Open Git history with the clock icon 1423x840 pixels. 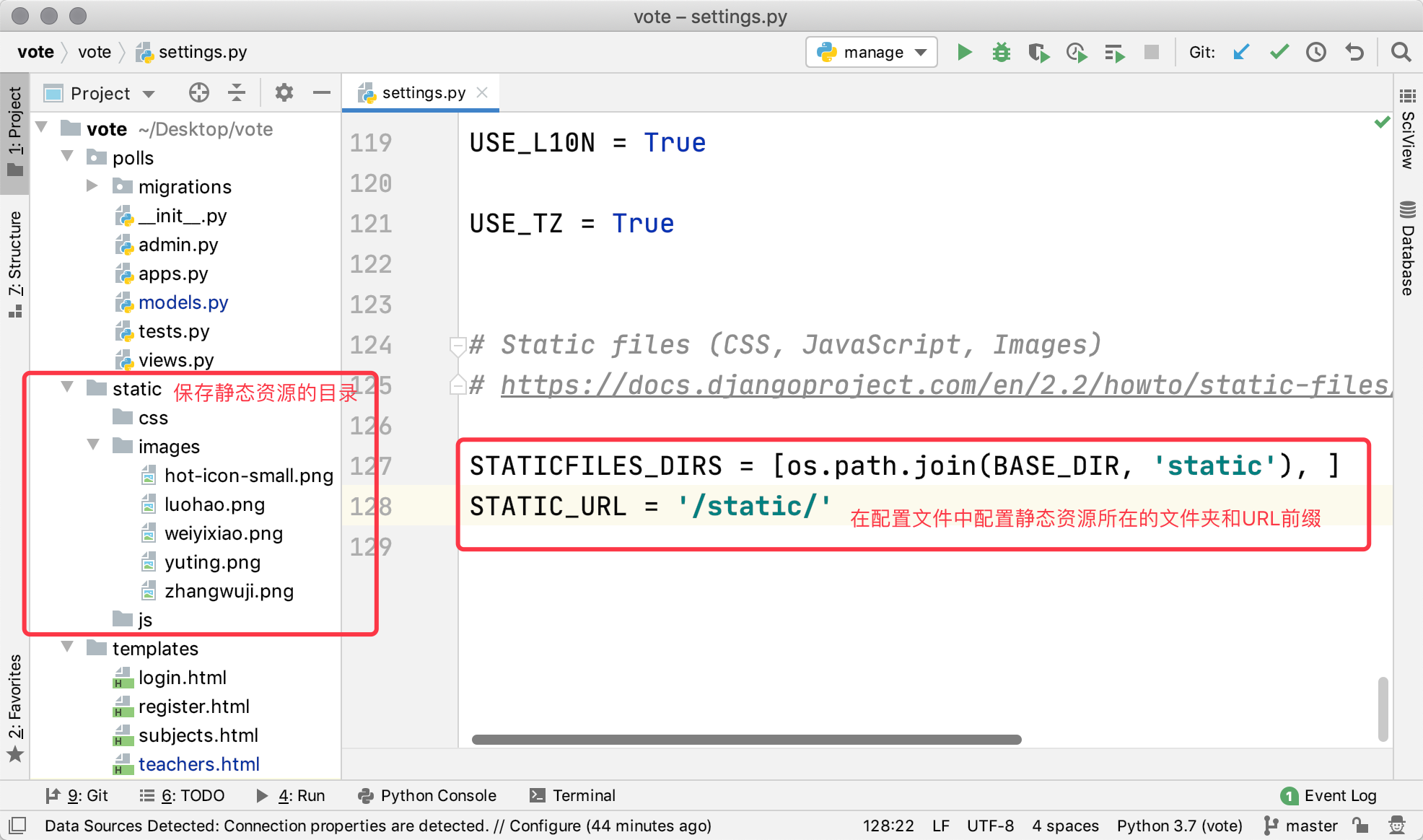(1316, 52)
